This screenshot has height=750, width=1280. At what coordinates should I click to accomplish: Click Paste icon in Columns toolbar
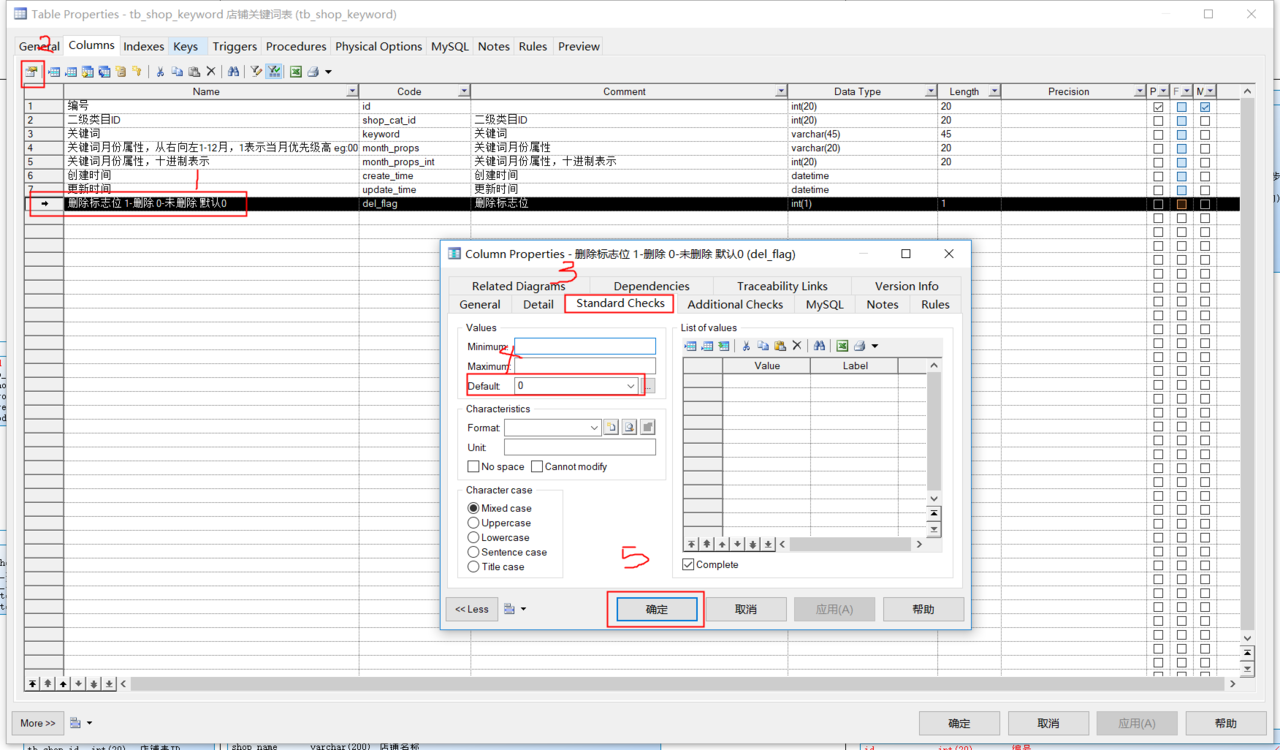194,72
